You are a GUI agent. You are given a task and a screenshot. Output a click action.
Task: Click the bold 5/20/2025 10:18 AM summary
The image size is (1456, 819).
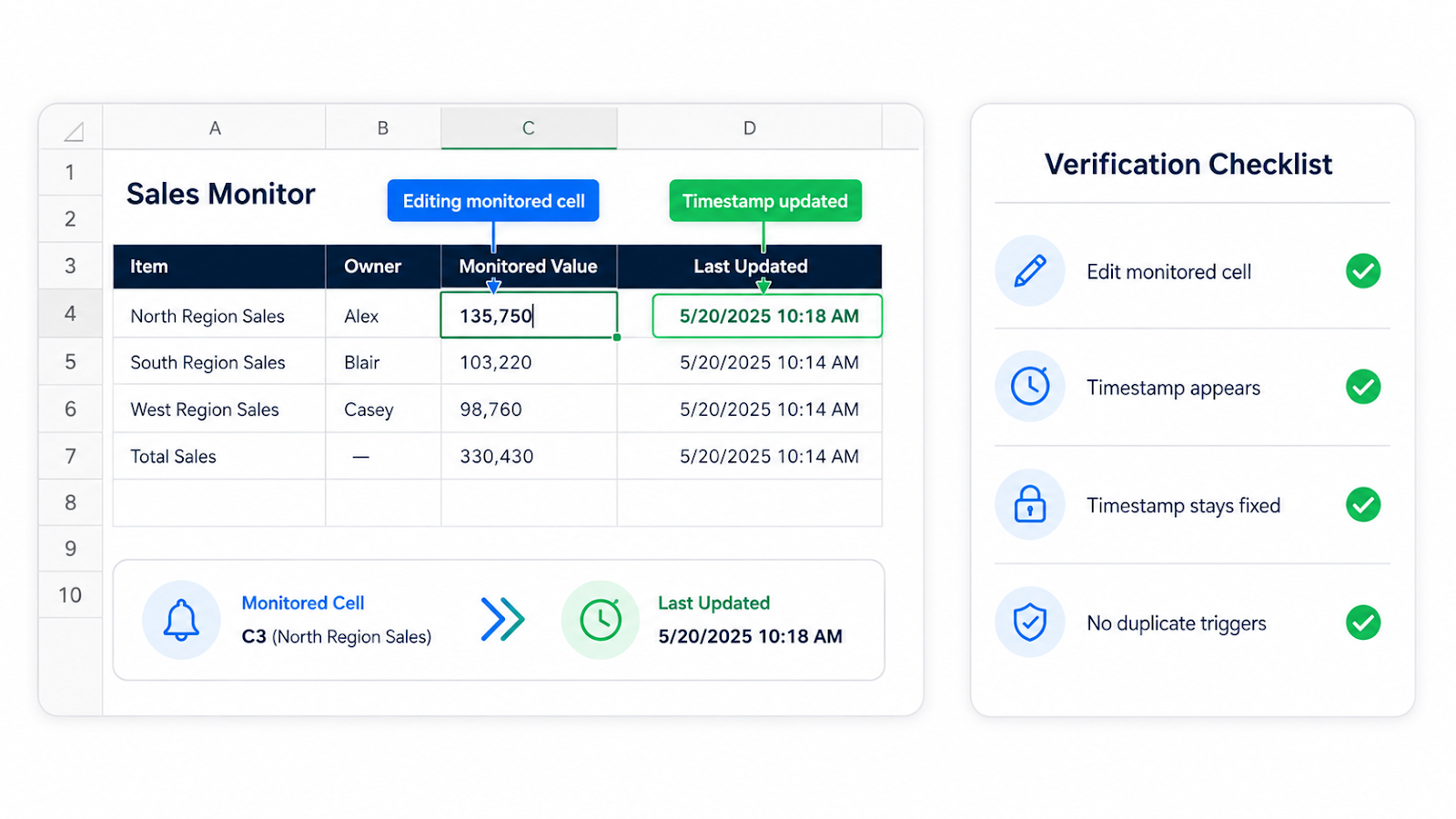(x=751, y=636)
